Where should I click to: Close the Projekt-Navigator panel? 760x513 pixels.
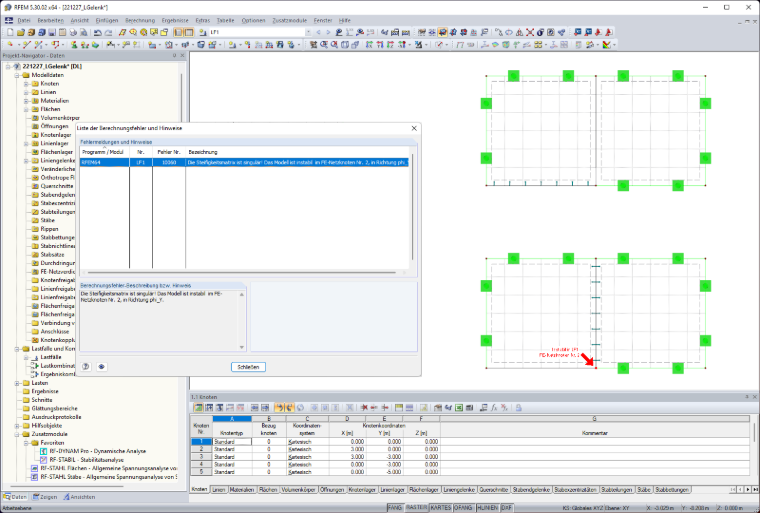(x=183, y=56)
